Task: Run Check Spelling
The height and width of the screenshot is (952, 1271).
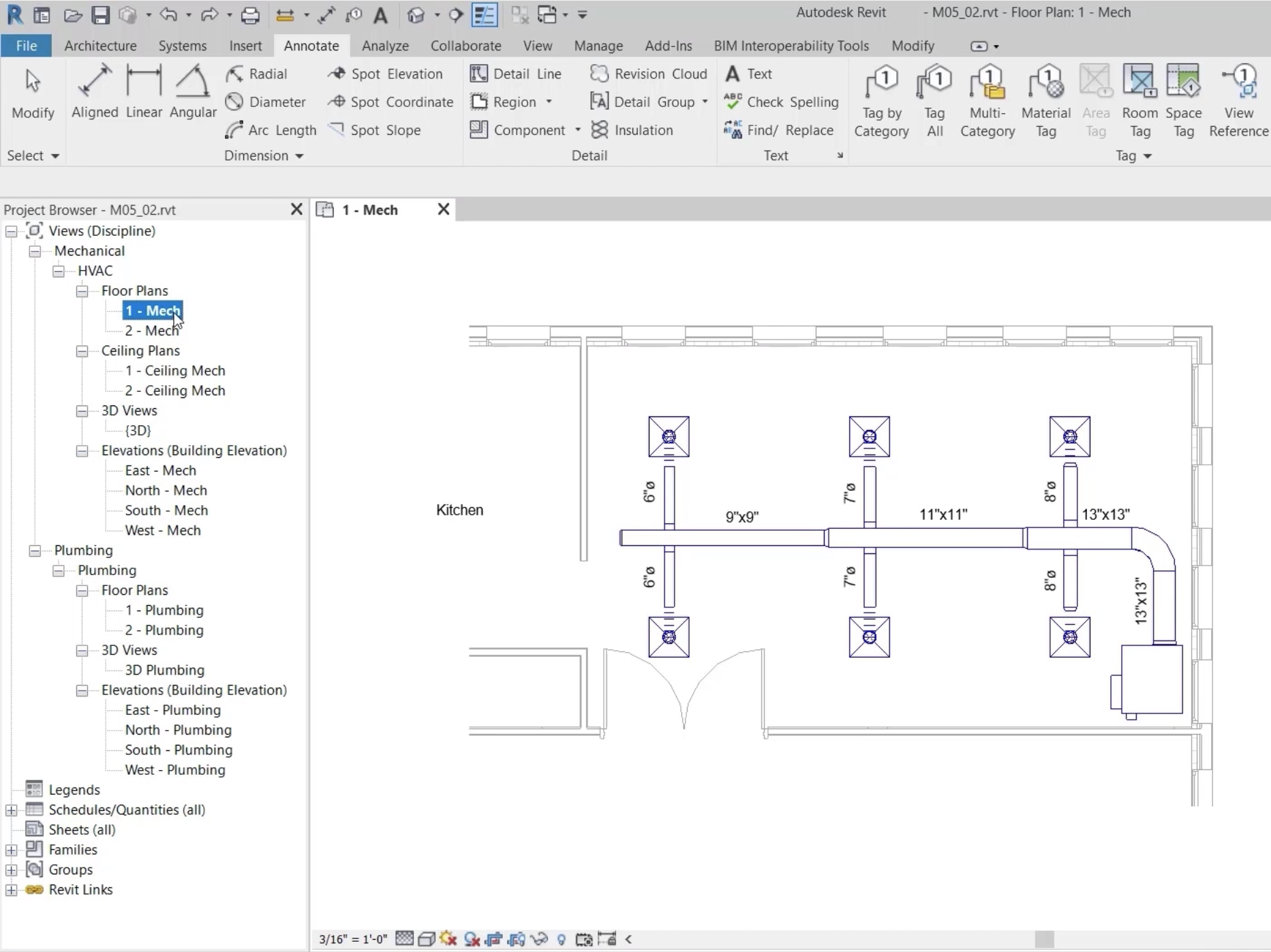Action: pos(781,102)
